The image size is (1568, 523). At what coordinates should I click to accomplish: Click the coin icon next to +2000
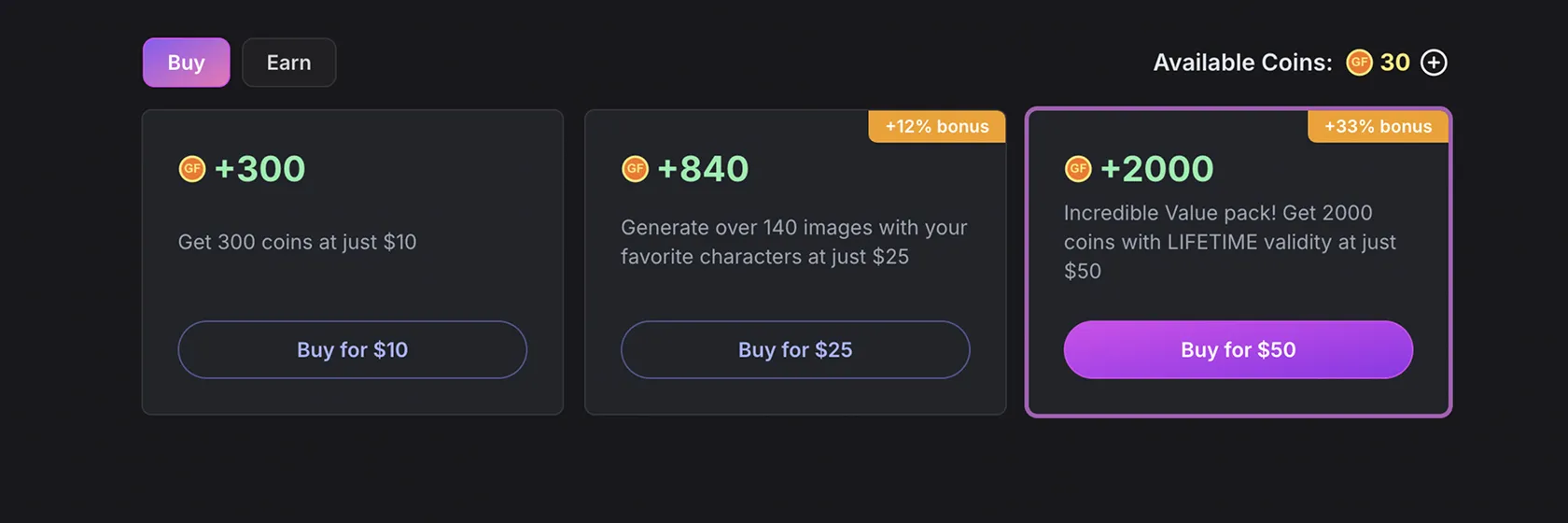pyautogui.click(x=1078, y=169)
